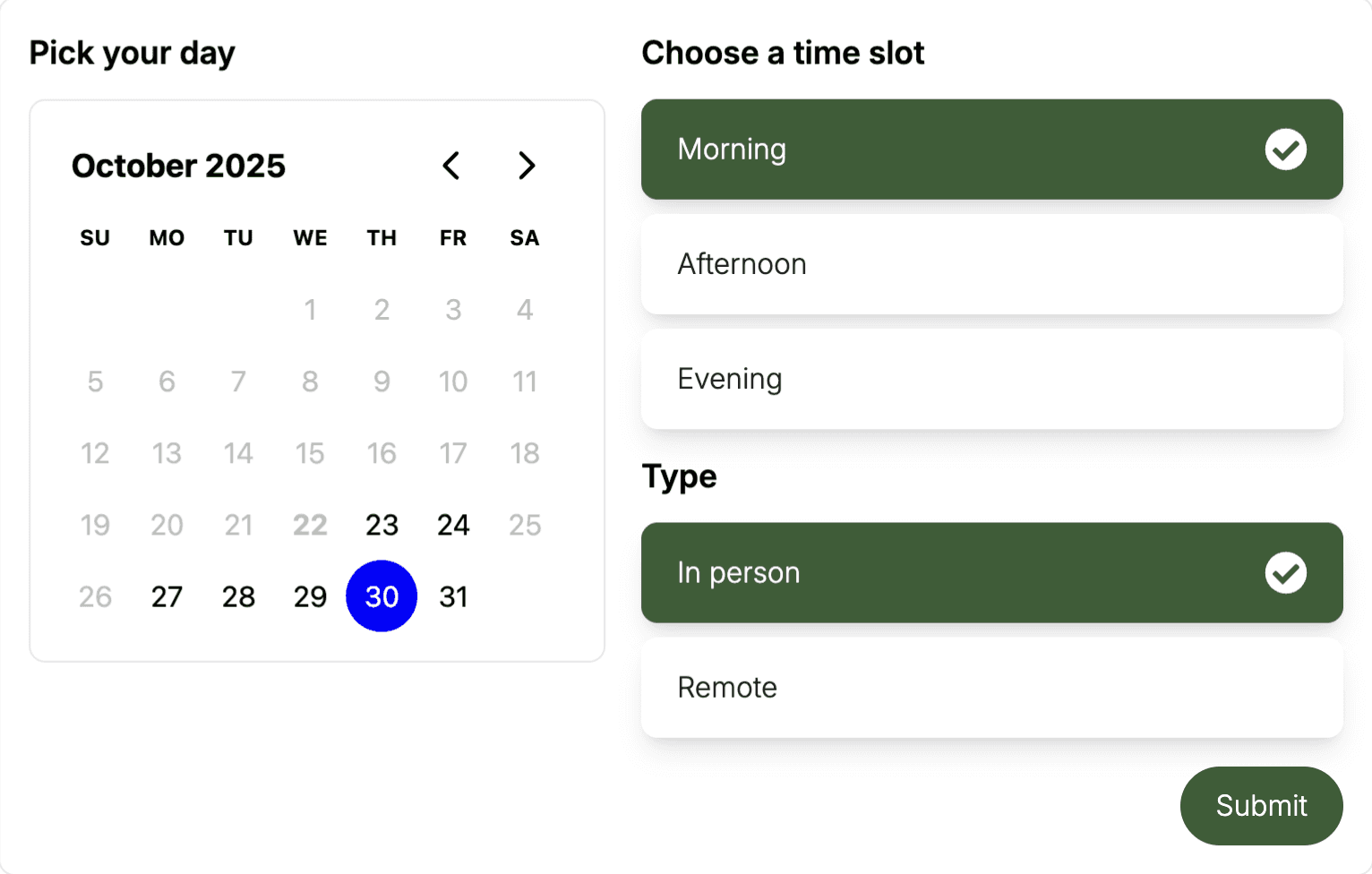The height and width of the screenshot is (874, 1372).
Task: Select October 28 in the calendar
Action: (238, 596)
